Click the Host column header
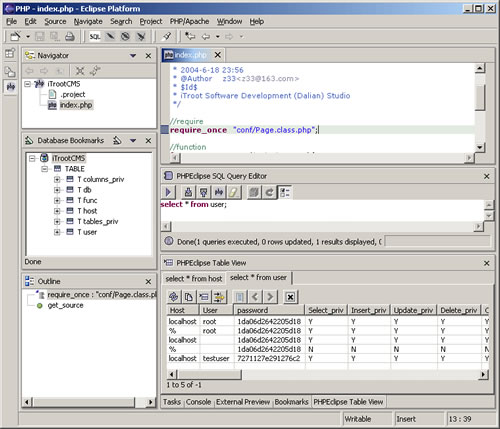Image resolution: width=500 pixels, height=429 pixels. click(x=183, y=310)
